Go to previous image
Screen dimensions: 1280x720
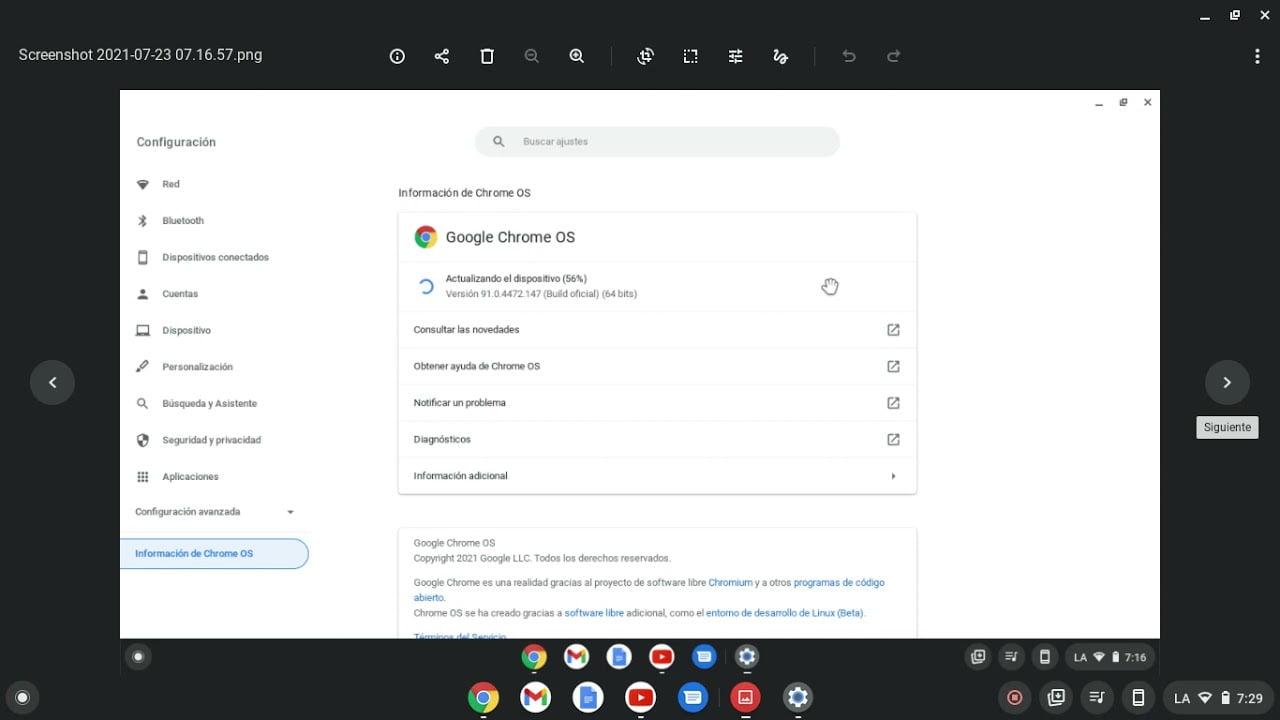tap(53, 382)
